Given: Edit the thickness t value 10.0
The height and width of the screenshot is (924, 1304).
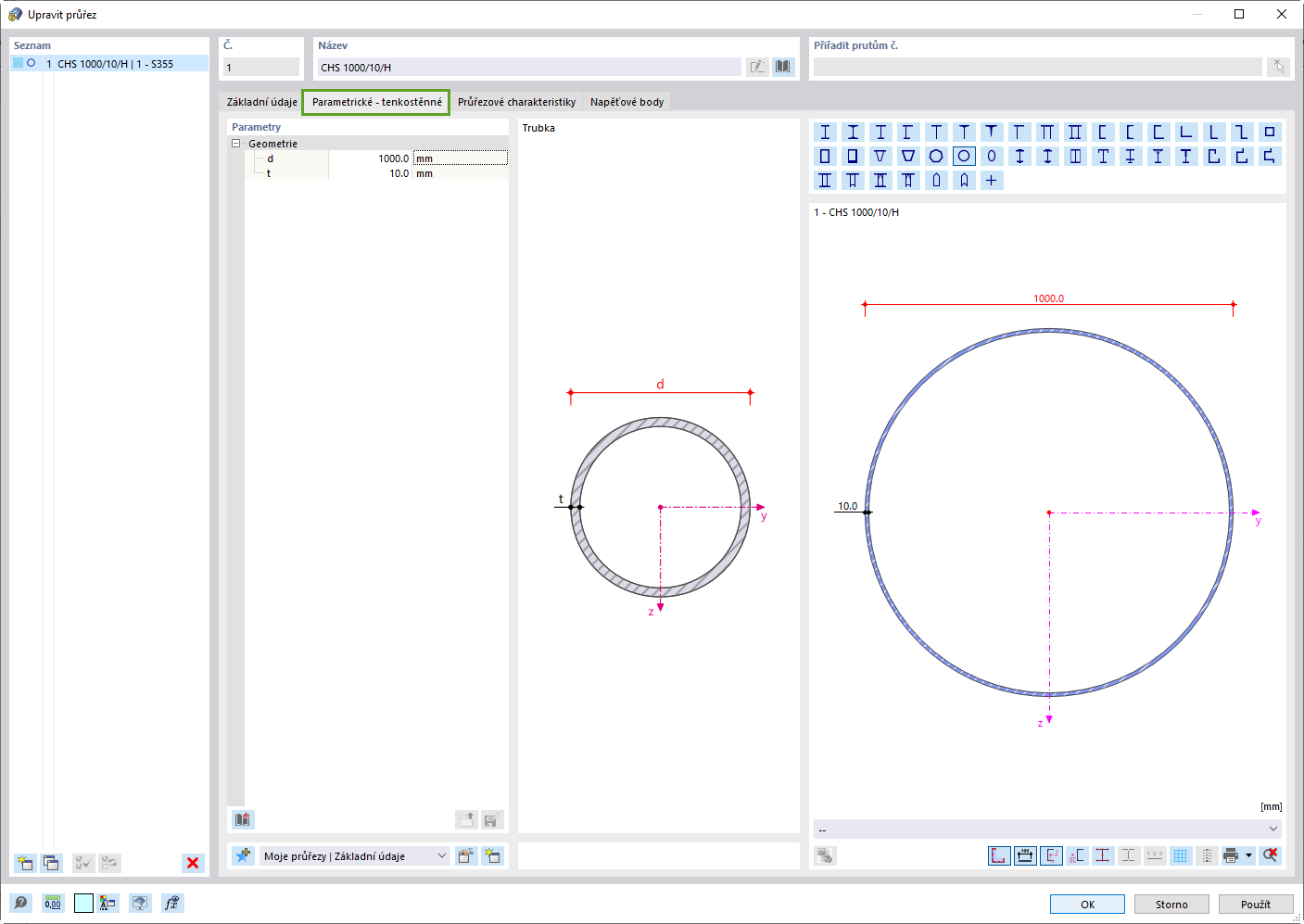Looking at the screenshot, I should coord(370,173).
